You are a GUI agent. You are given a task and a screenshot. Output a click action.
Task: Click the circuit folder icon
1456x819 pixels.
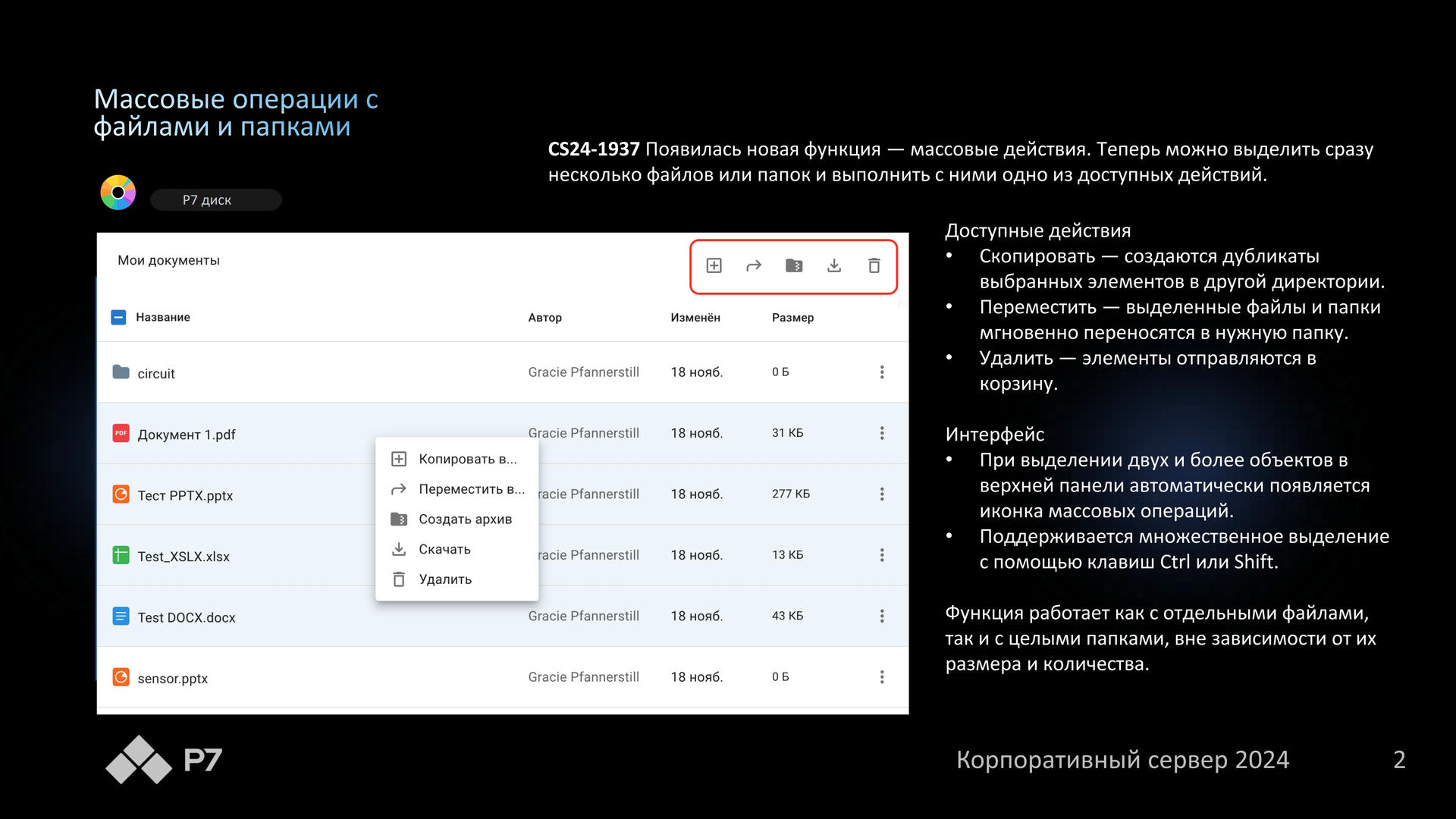pyautogui.click(x=121, y=372)
